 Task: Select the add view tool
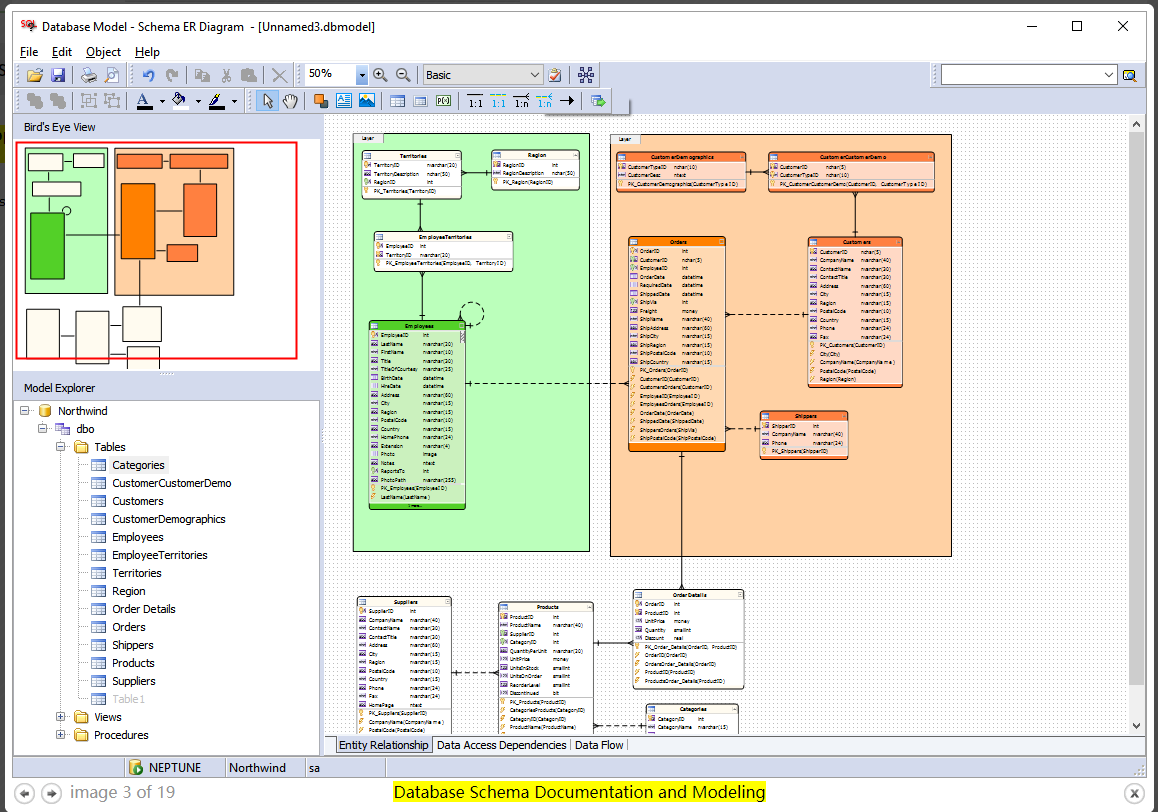click(x=420, y=101)
